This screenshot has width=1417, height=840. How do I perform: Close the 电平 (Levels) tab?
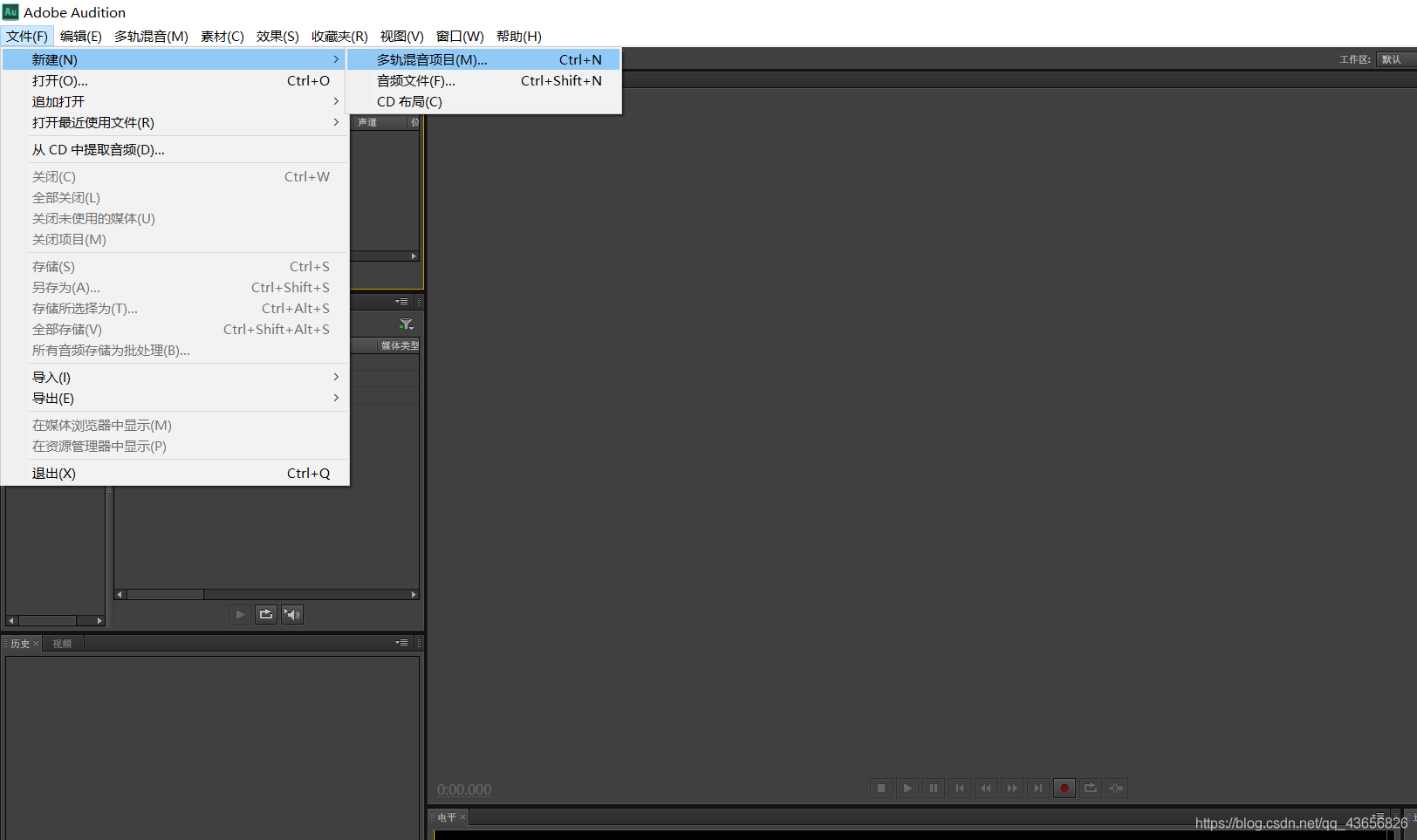click(462, 817)
